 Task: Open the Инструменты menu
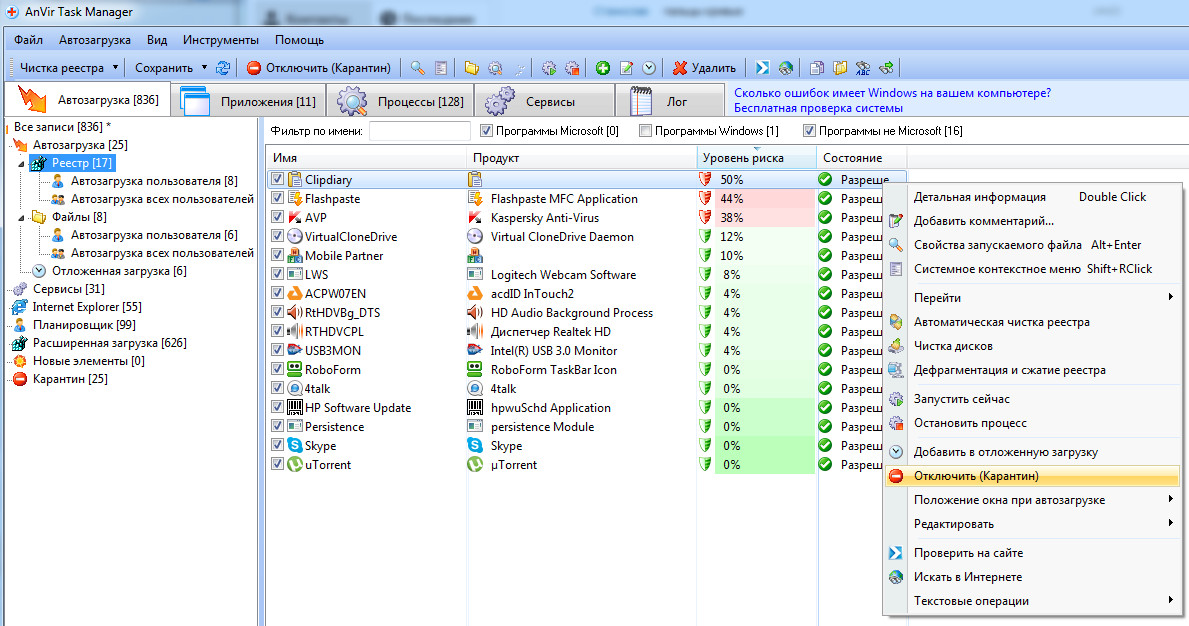tap(221, 40)
